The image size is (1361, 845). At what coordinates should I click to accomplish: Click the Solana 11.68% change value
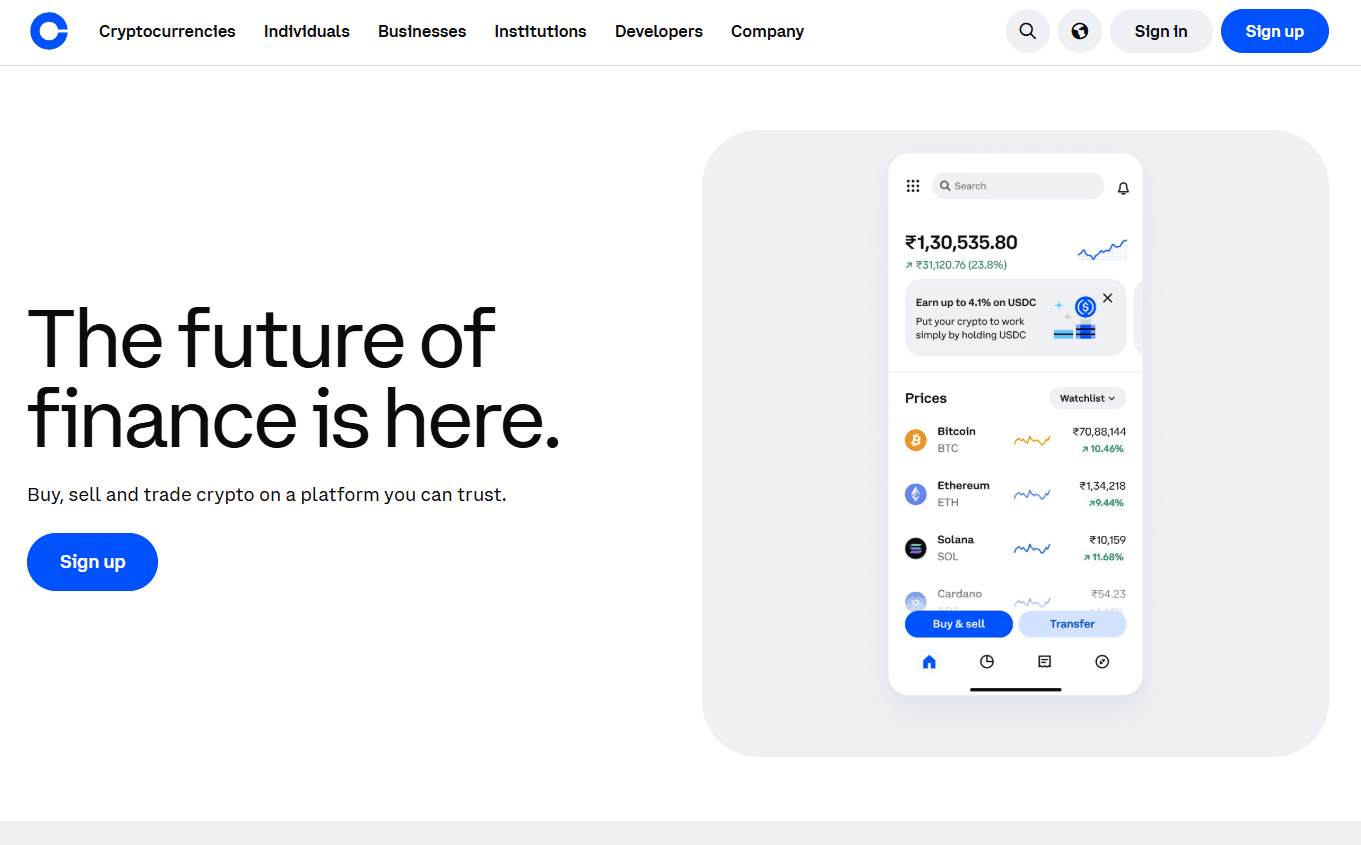[x=1103, y=557]
